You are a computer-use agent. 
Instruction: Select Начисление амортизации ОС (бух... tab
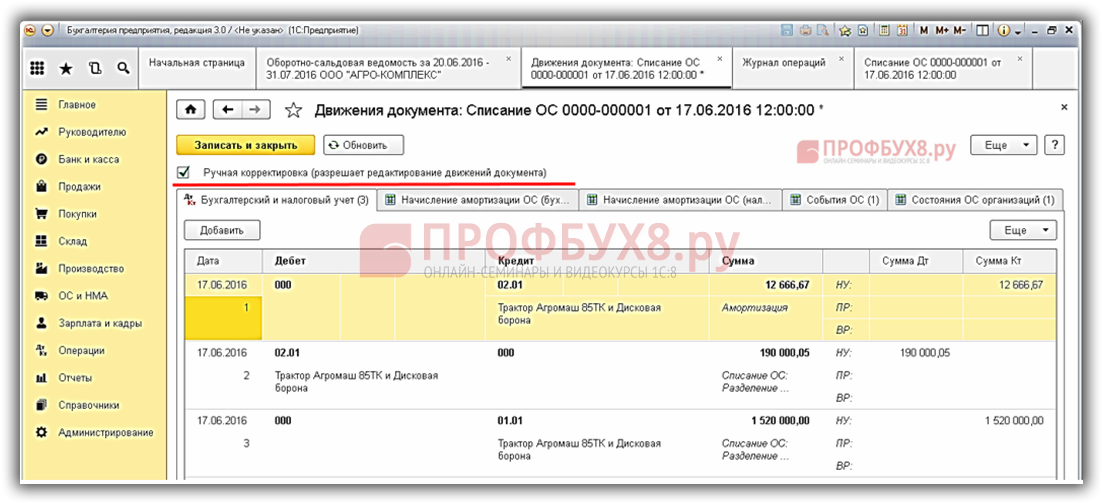478,201
